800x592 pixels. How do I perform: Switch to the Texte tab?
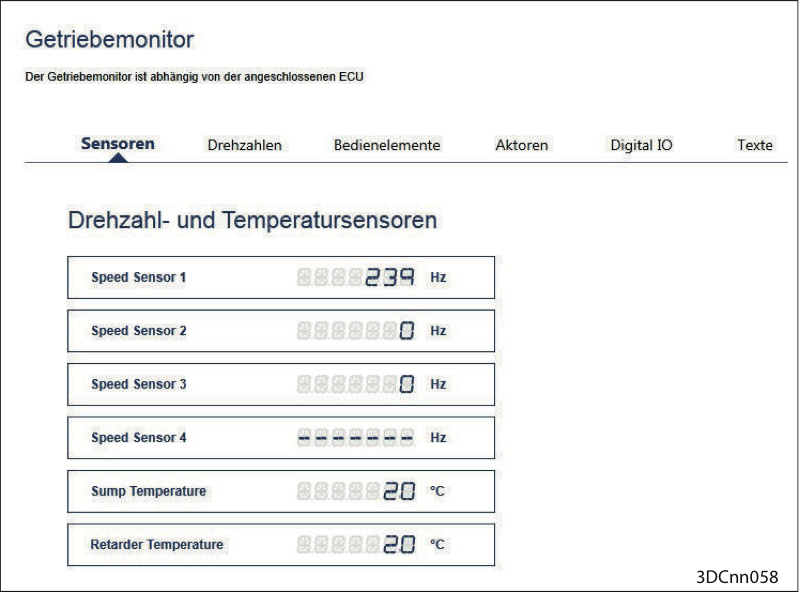click(755, 145)
